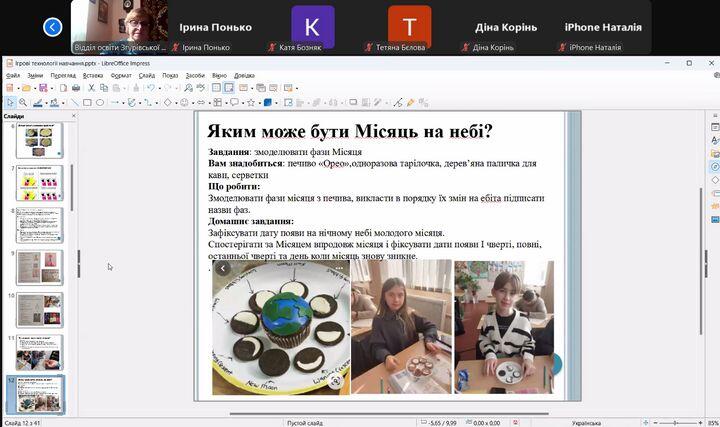
Task: Click the document modified save indicator
Action: [x=515, y=422]
